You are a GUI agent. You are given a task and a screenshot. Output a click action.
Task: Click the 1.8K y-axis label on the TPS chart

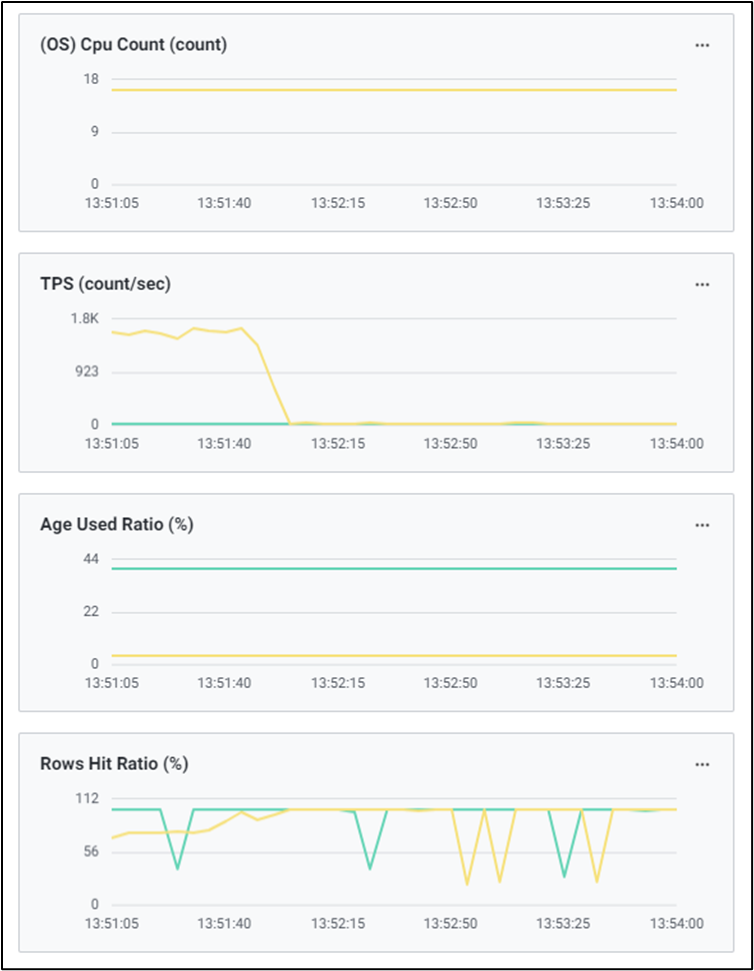[84, 319]
